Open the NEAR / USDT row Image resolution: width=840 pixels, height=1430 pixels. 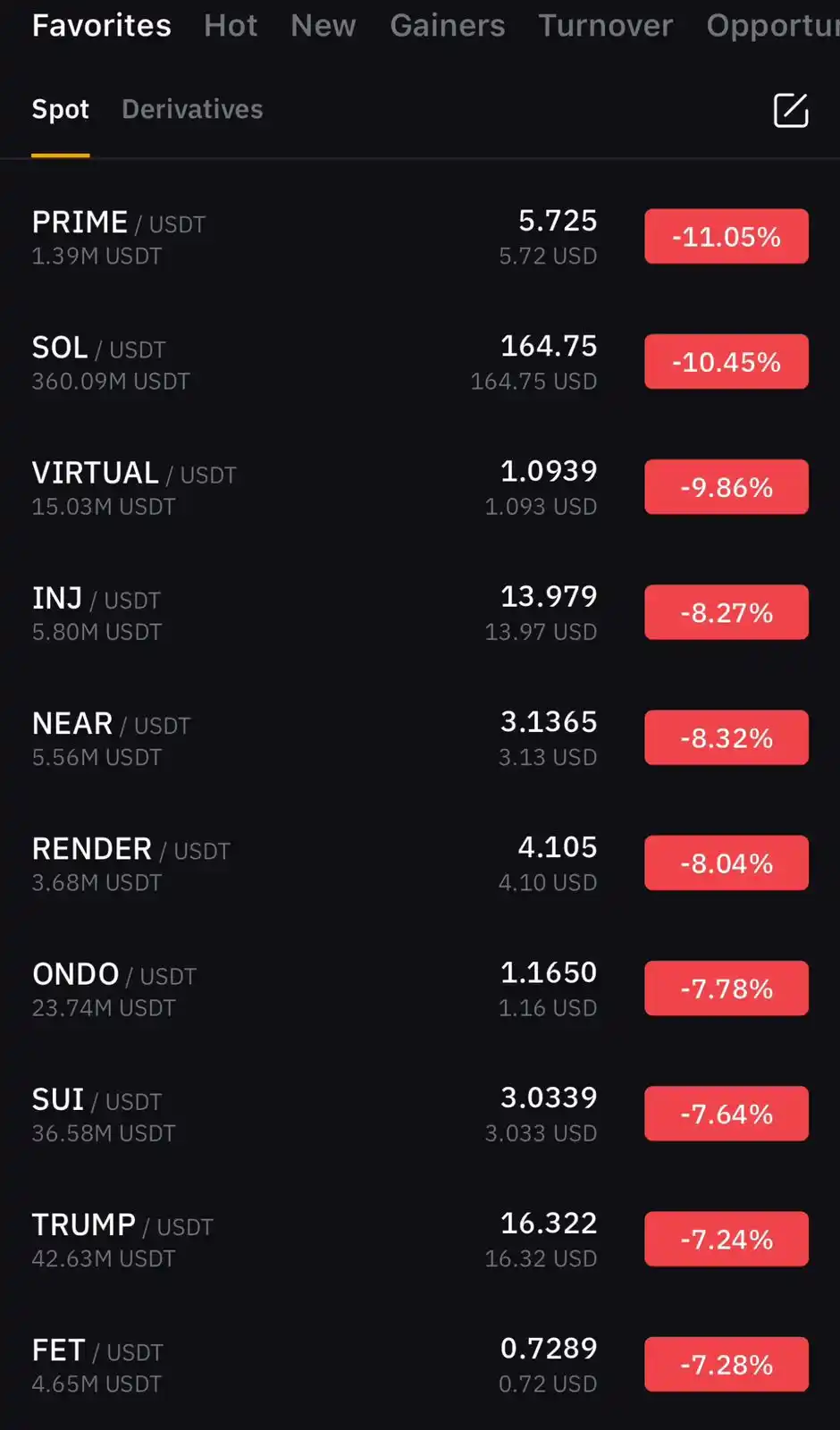(x=420, y=737)
